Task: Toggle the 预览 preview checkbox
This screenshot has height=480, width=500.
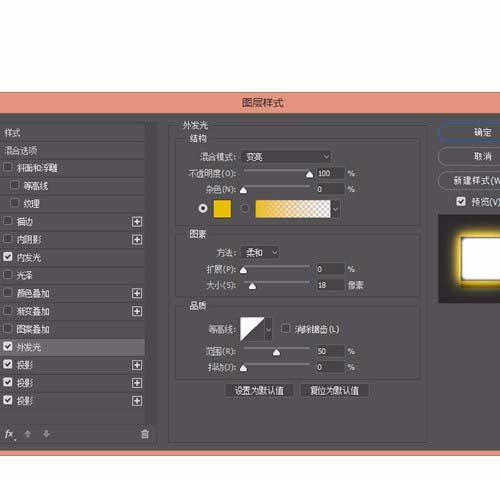Action: click(461, 201)
